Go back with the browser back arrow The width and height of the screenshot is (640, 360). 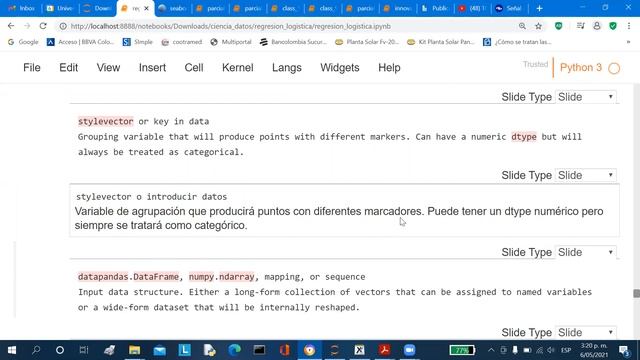pyautogui.click(x=11, y=26)
